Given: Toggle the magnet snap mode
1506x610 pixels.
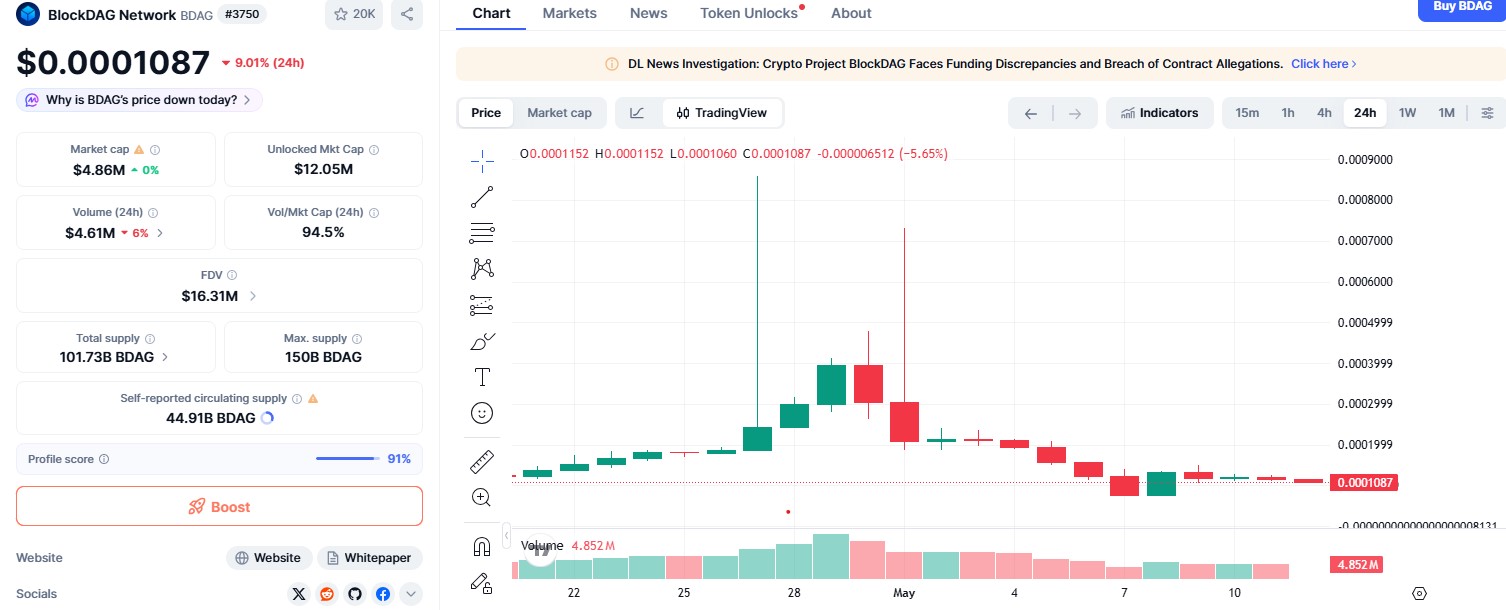Looking at the screenshot, I should click(x=482, y=546).
